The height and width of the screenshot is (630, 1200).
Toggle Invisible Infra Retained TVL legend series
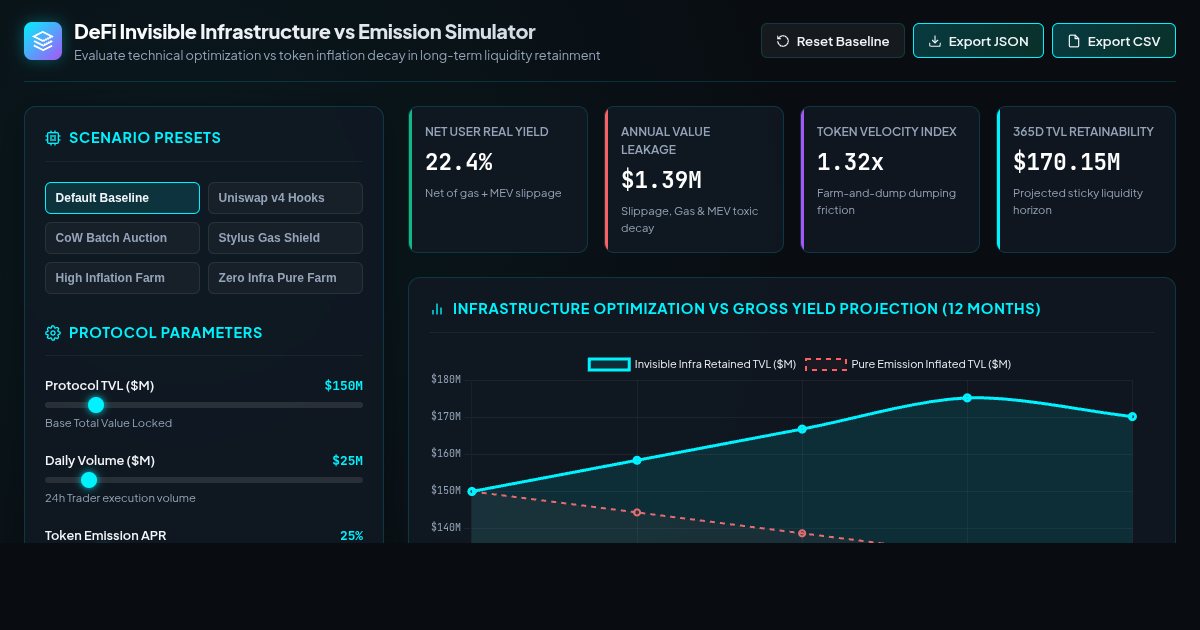692,364
